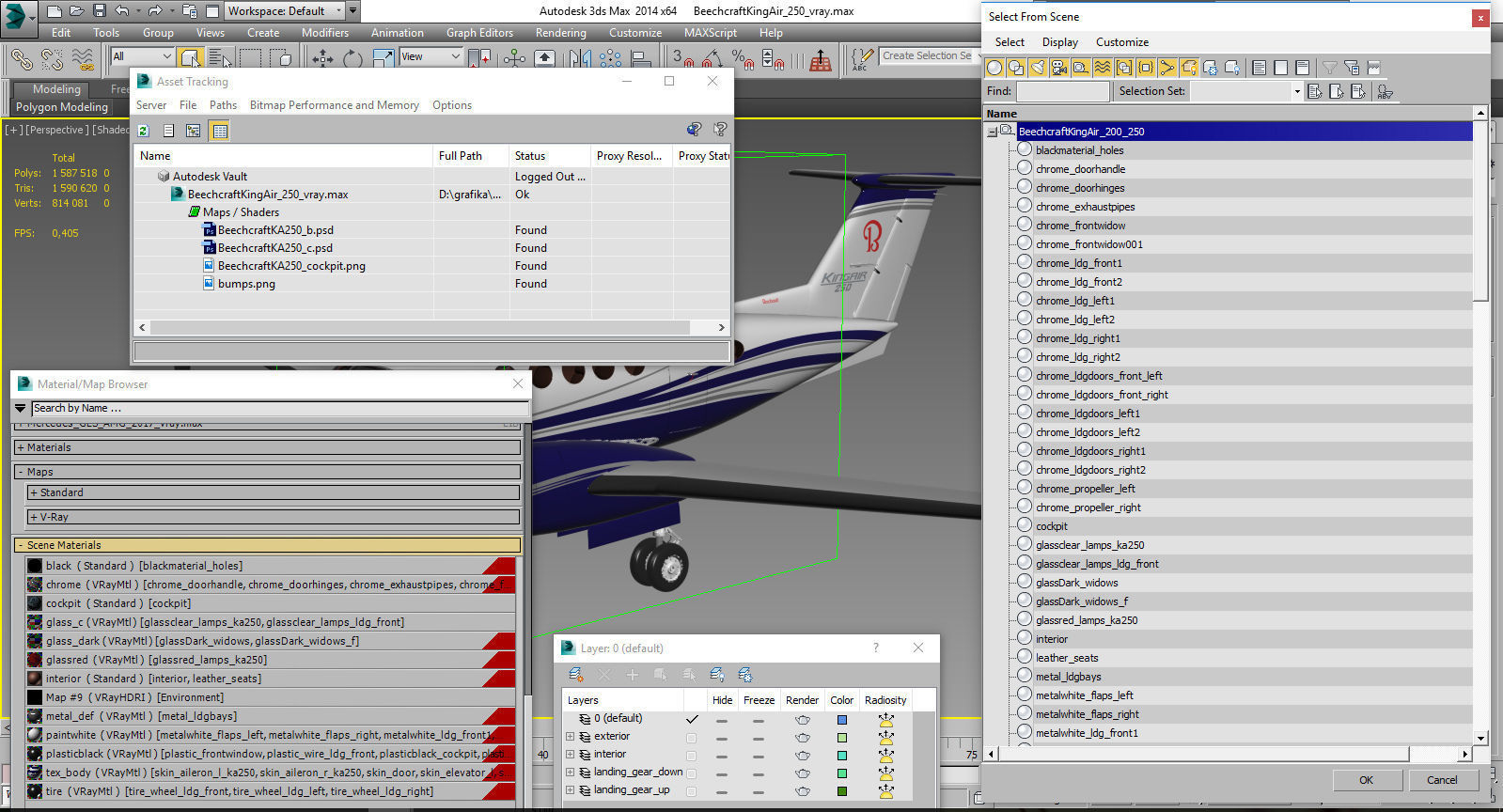Expand the exterior layer

click(570, 737)
